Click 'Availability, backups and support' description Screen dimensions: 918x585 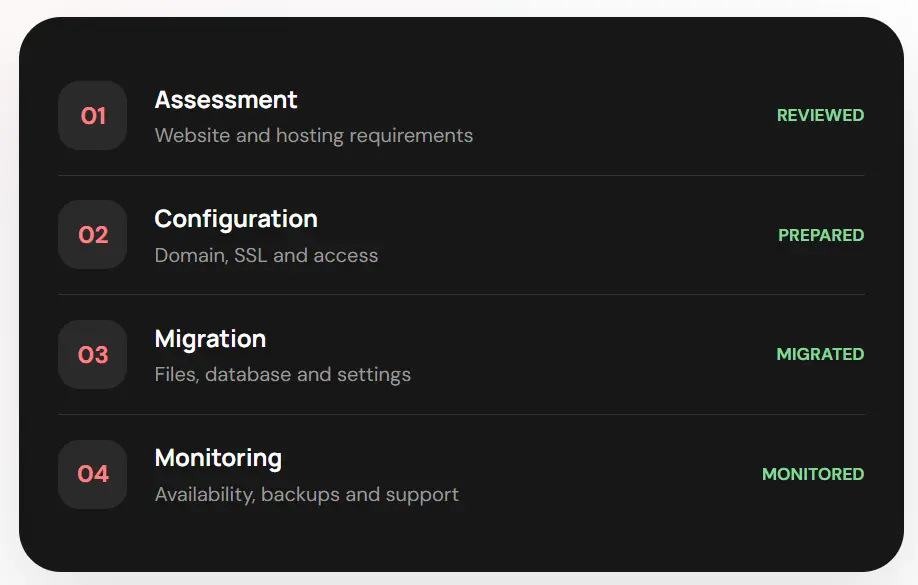pyautogui.click(x=307, y=495)
